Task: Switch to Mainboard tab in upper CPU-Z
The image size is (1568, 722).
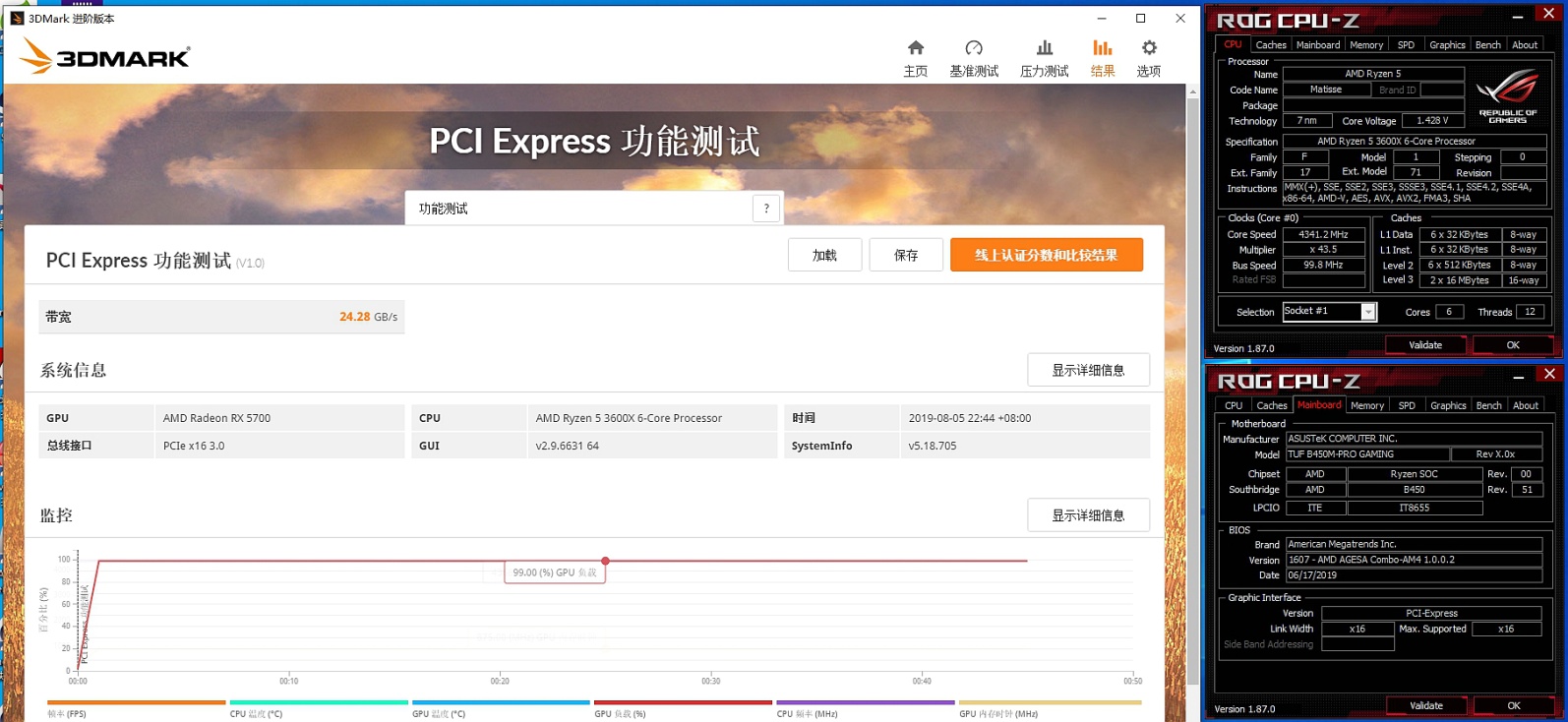Action: [1318, 45]
